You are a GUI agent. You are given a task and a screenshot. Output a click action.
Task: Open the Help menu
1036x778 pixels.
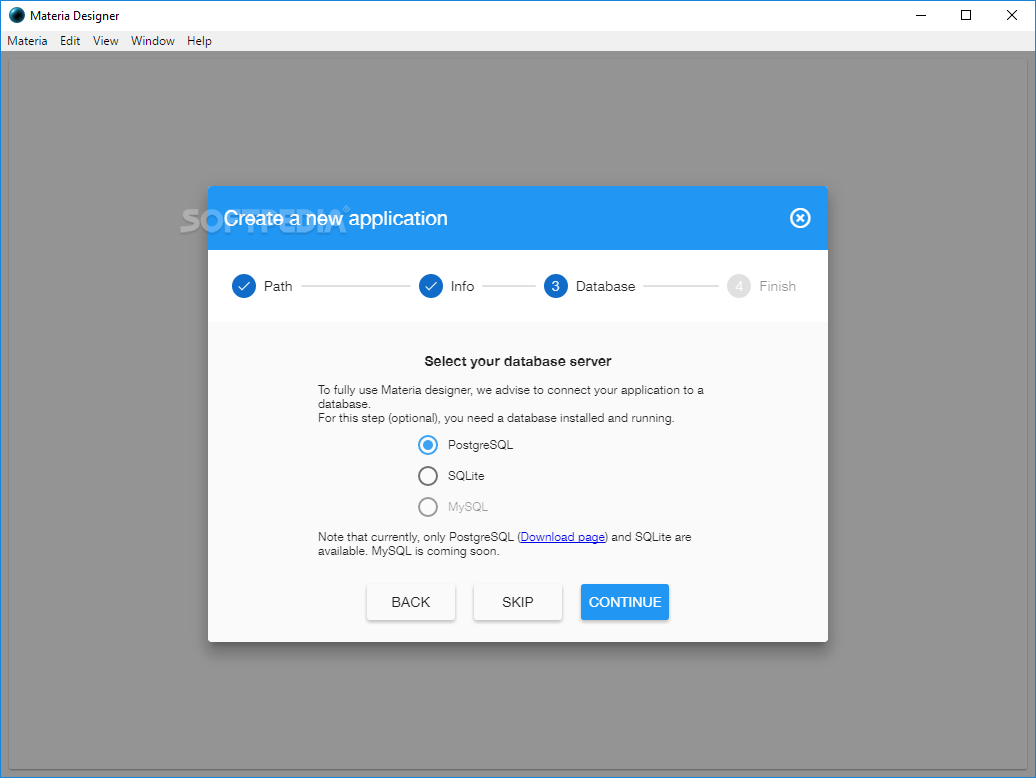click(199, 41)
